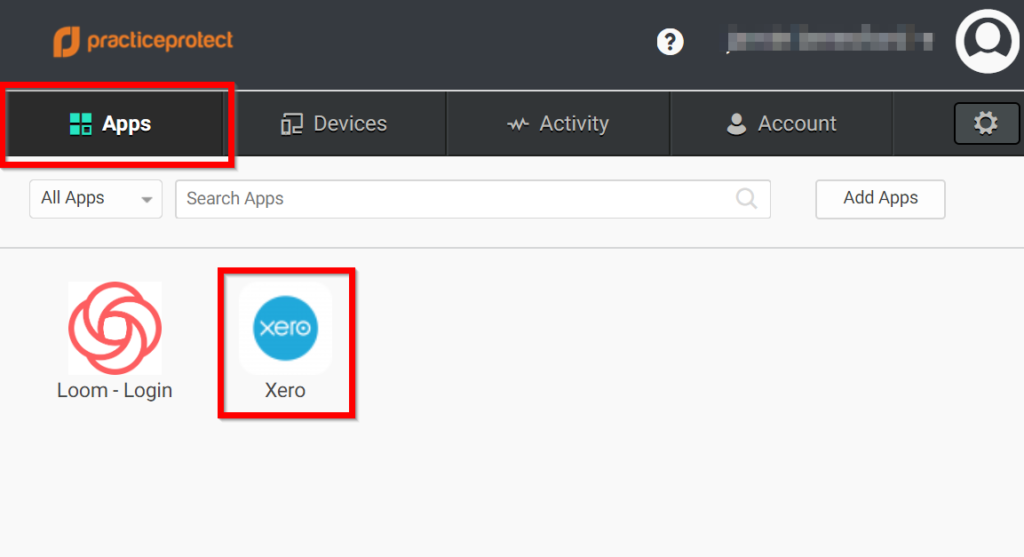Click the practiceprotect logo
The image size is (1024, 557).
(x=143, y=41)
